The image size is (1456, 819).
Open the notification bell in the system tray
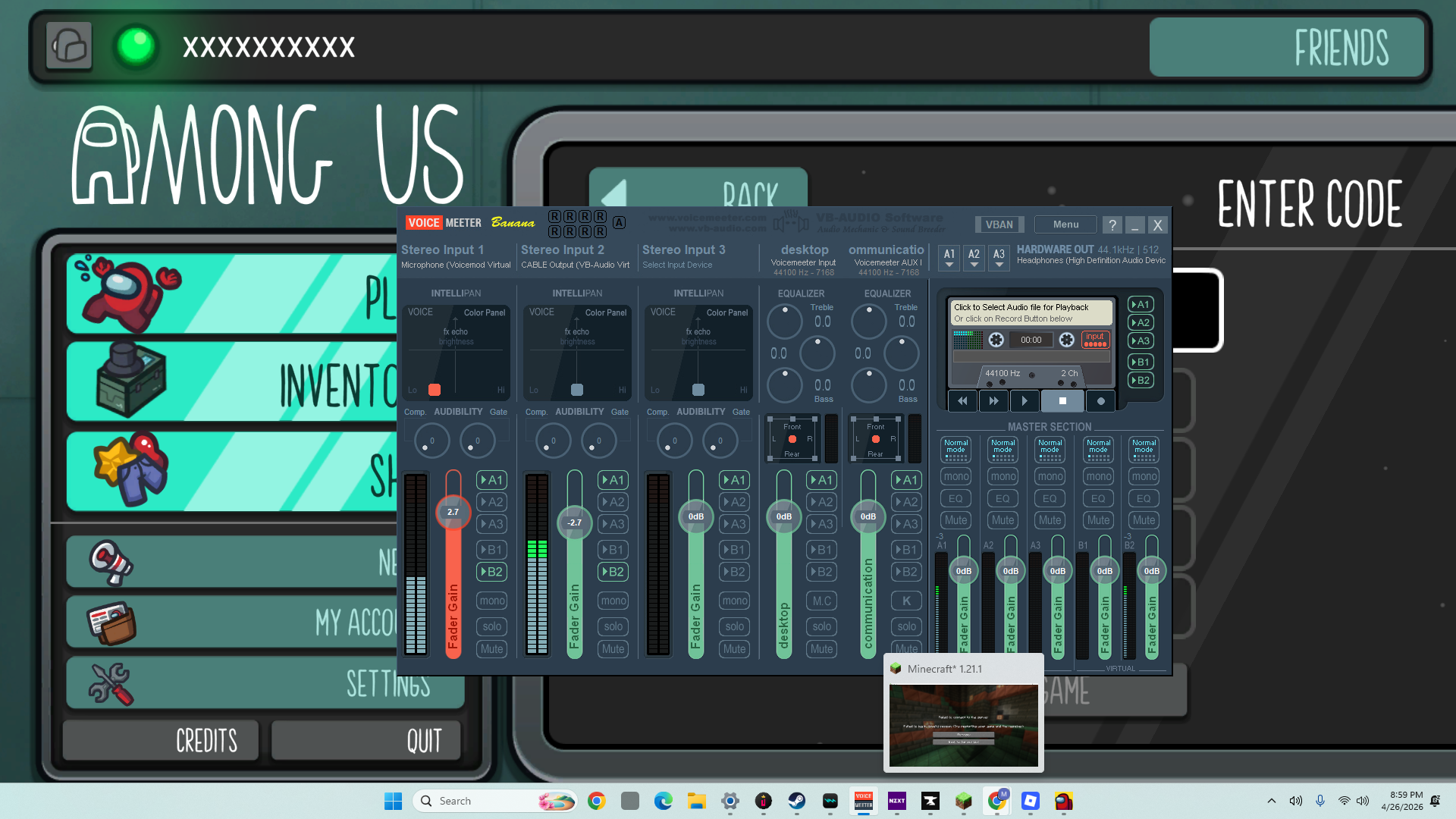click(x=1435, y=801)
